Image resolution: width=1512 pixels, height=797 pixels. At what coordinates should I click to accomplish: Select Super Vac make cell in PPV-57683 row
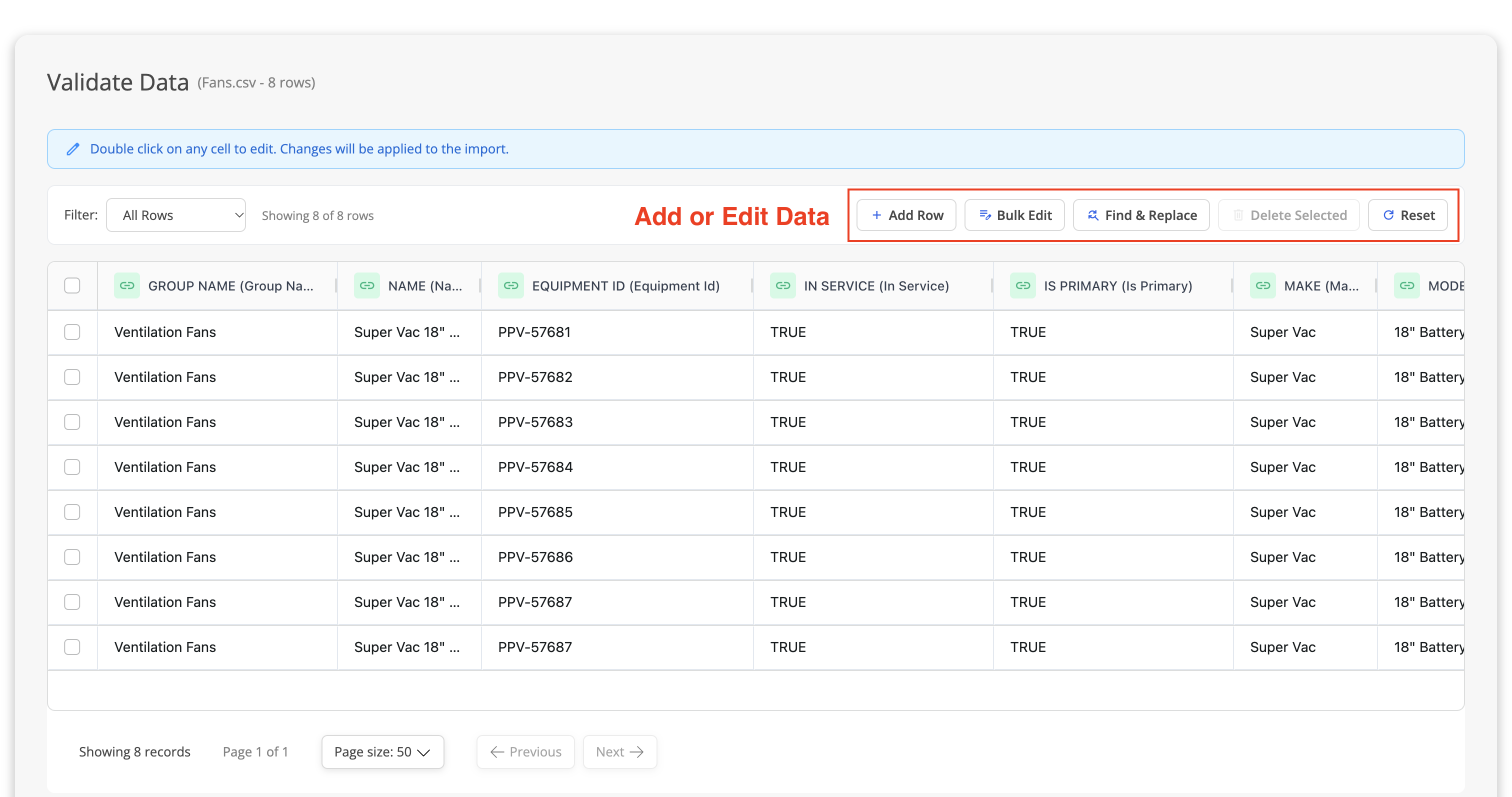click(1305, 422)
